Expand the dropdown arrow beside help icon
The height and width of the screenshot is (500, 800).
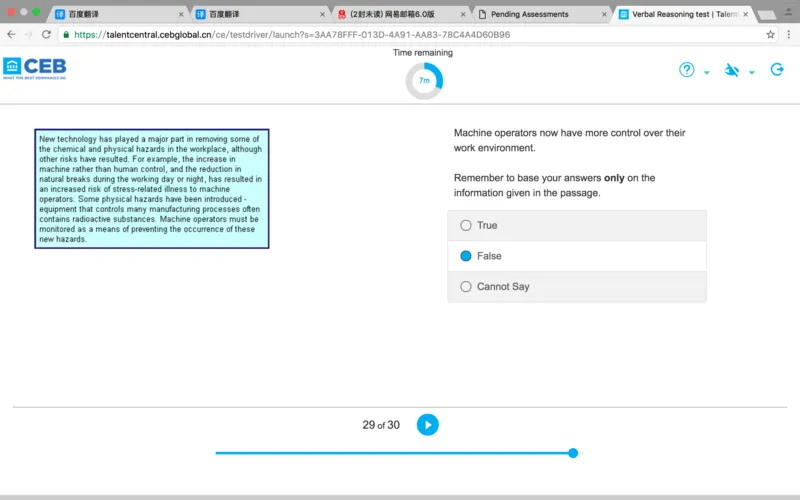(707, 73)
